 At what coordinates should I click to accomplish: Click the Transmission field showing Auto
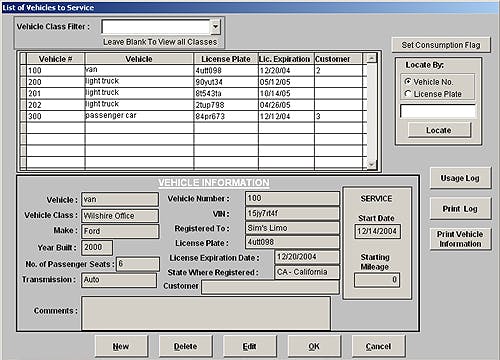[x=119, y=280]
